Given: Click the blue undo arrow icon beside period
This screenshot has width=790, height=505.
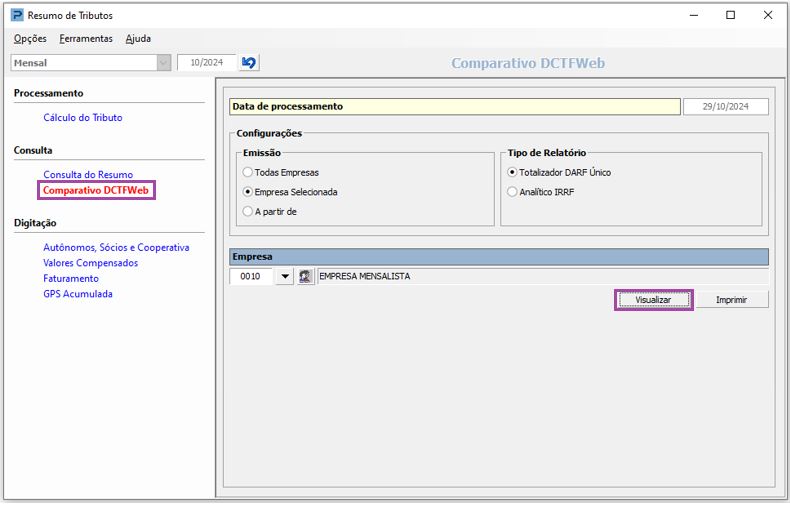Looking at the screenshot, I should point(249,62).
